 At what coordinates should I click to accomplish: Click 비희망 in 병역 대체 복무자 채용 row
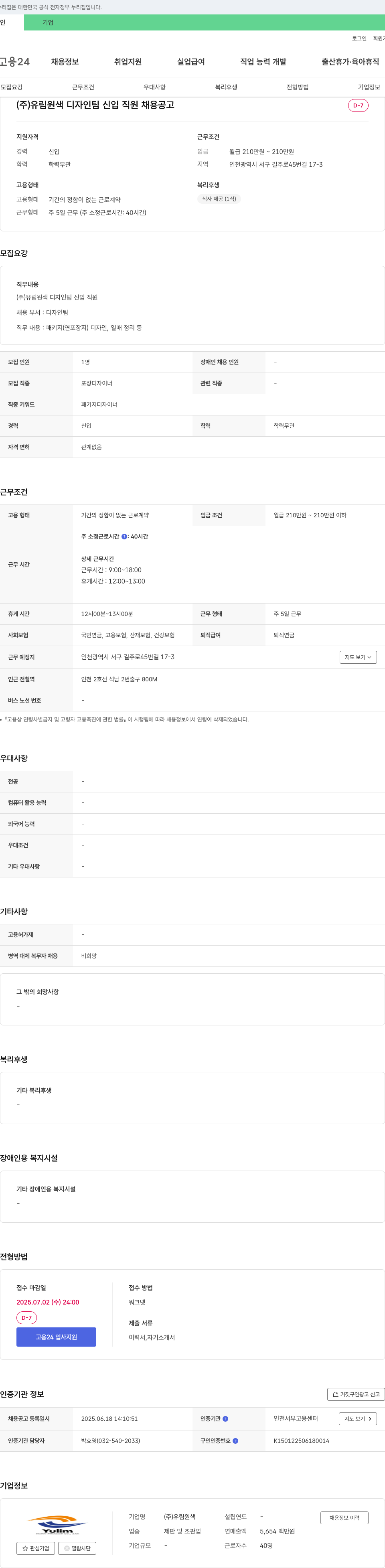(89, 956)
